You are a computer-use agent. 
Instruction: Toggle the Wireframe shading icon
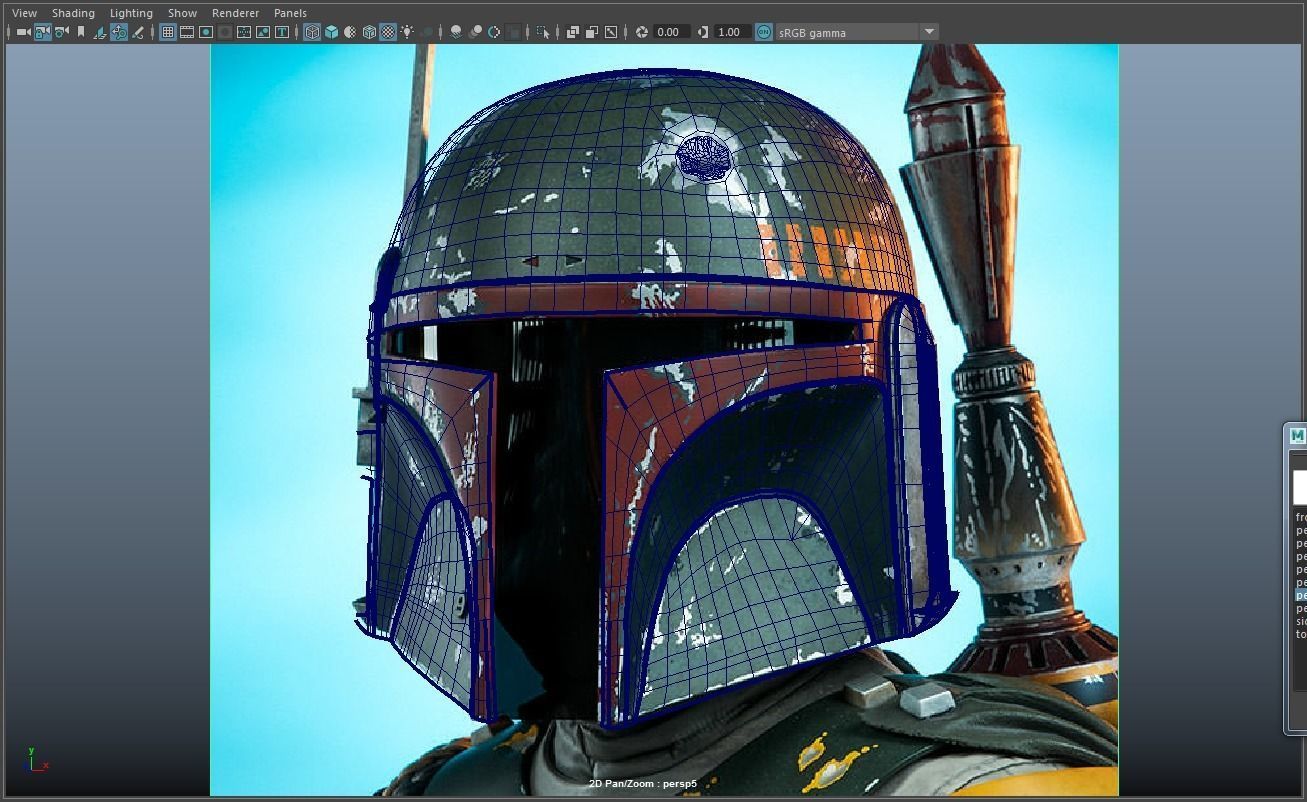[312, 32]
